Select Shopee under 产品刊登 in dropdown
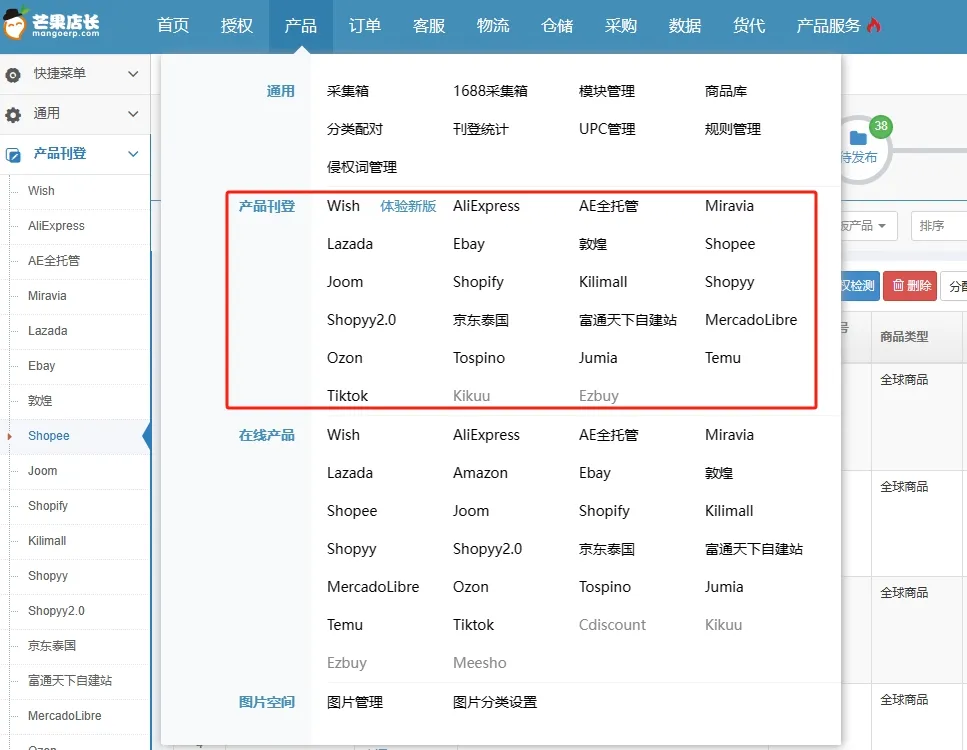Viewport: 967px width, 750px height. [730, 244]
